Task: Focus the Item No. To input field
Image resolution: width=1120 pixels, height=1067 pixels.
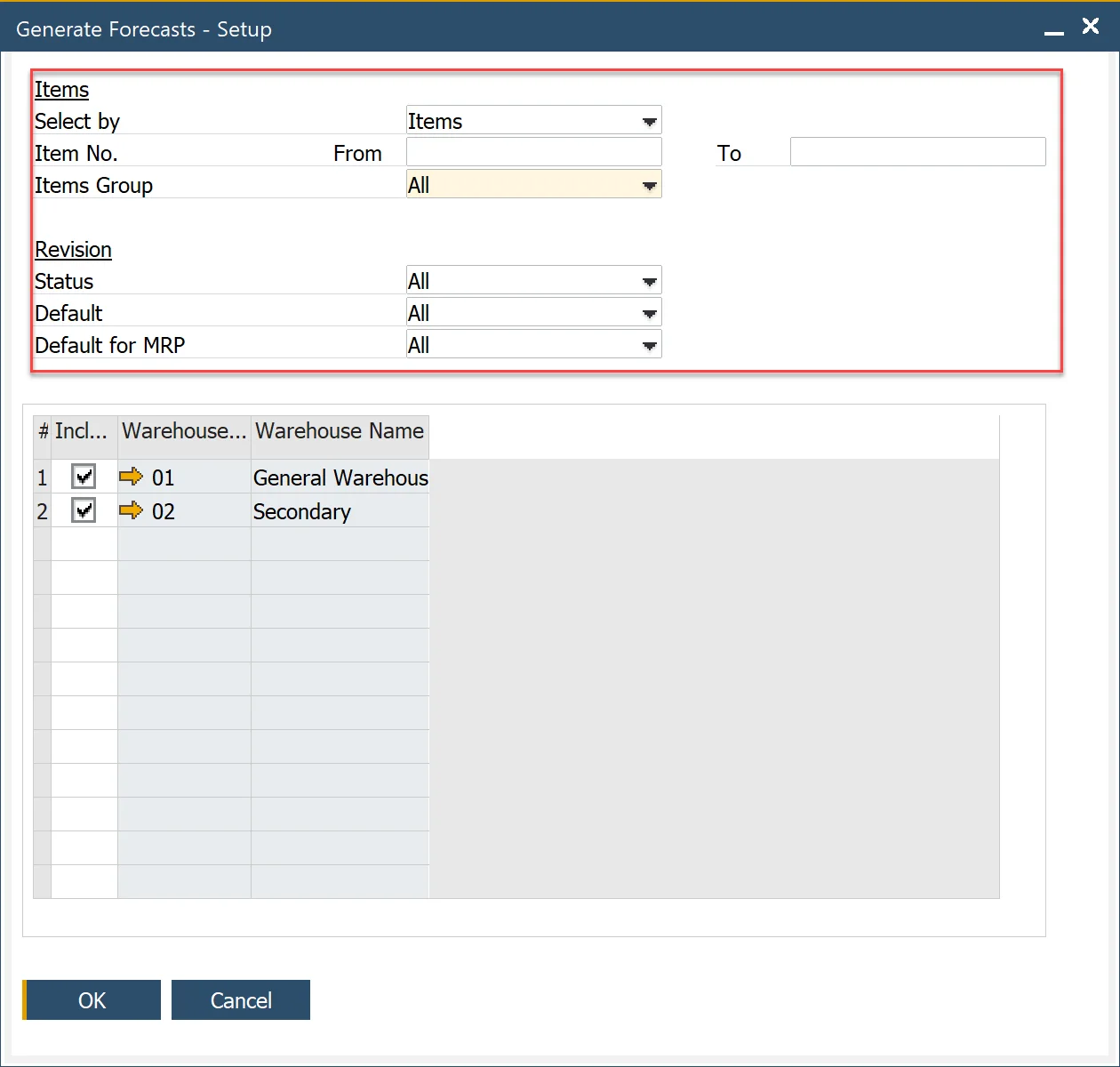Action: tap(917, 152)
